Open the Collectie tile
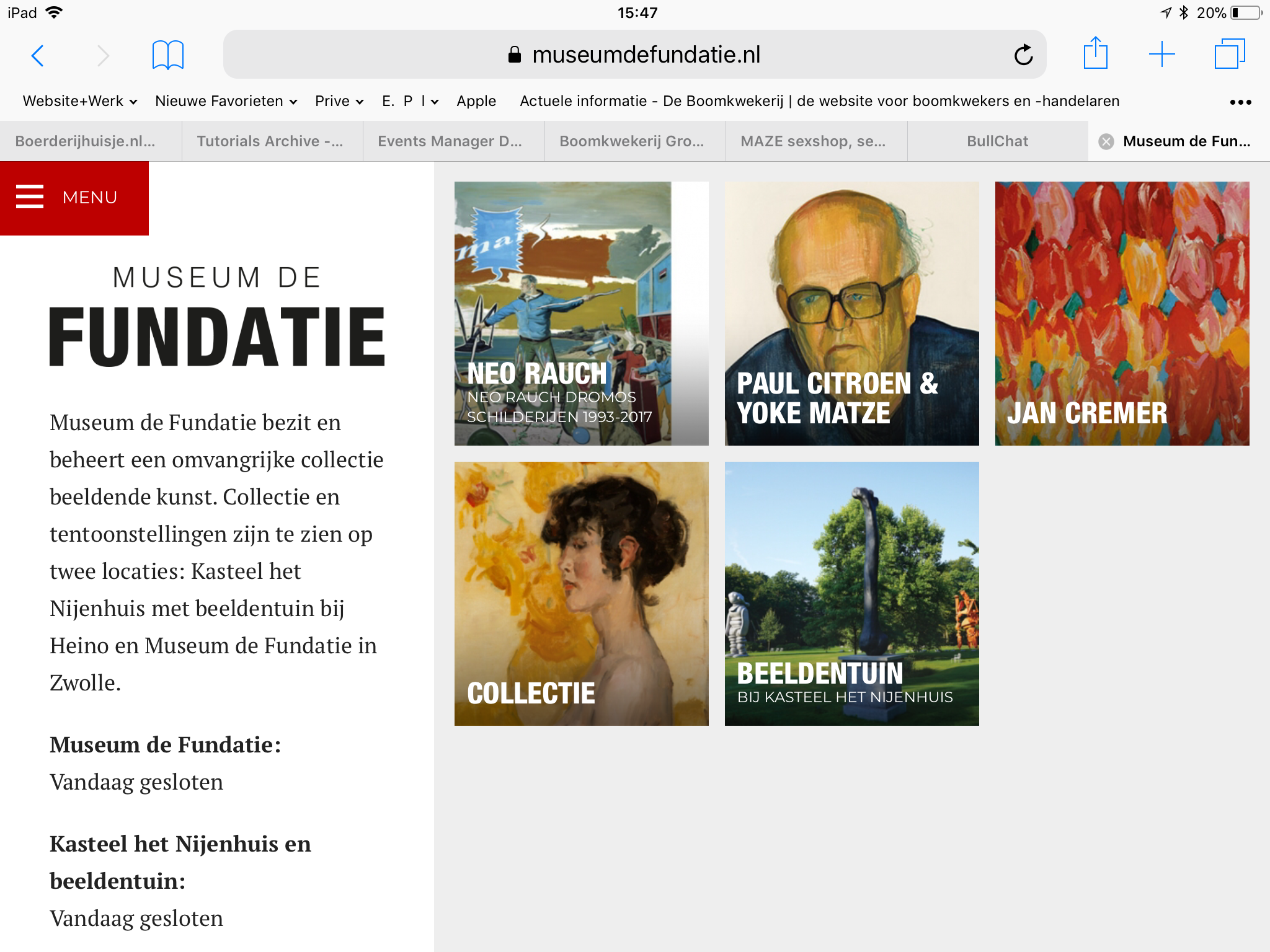 pos(581,594)
